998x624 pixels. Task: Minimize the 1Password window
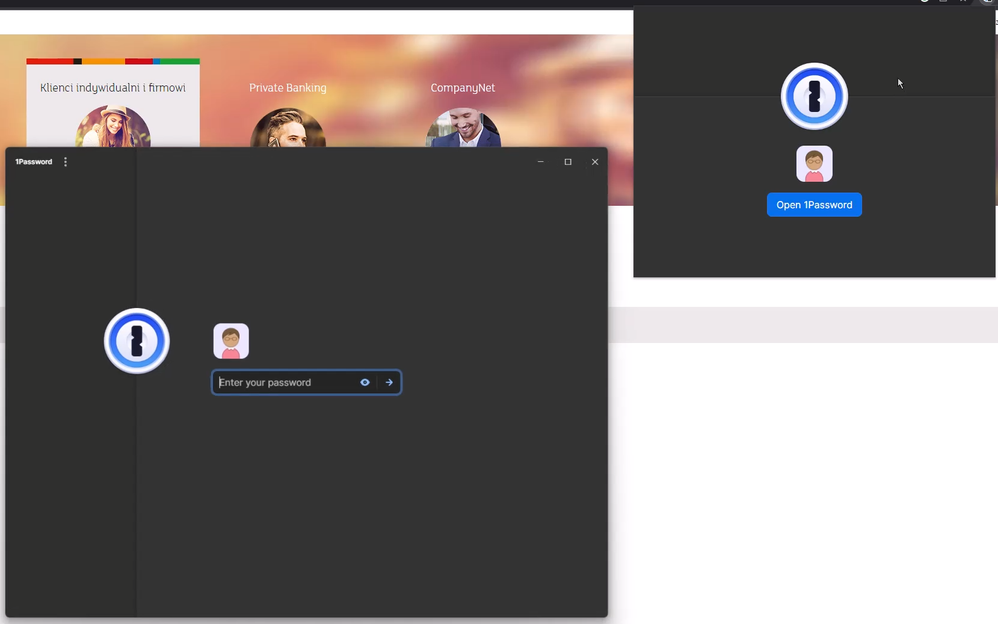tap(541, 162)
